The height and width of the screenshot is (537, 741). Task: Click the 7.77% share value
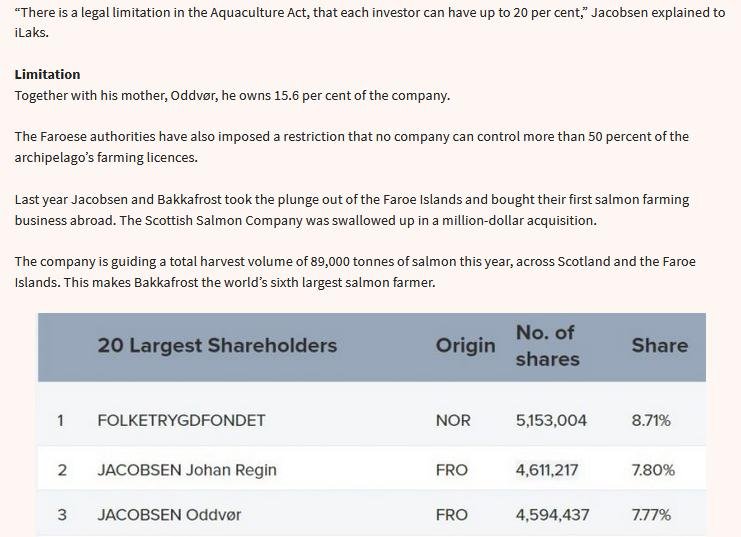point(651,514)
